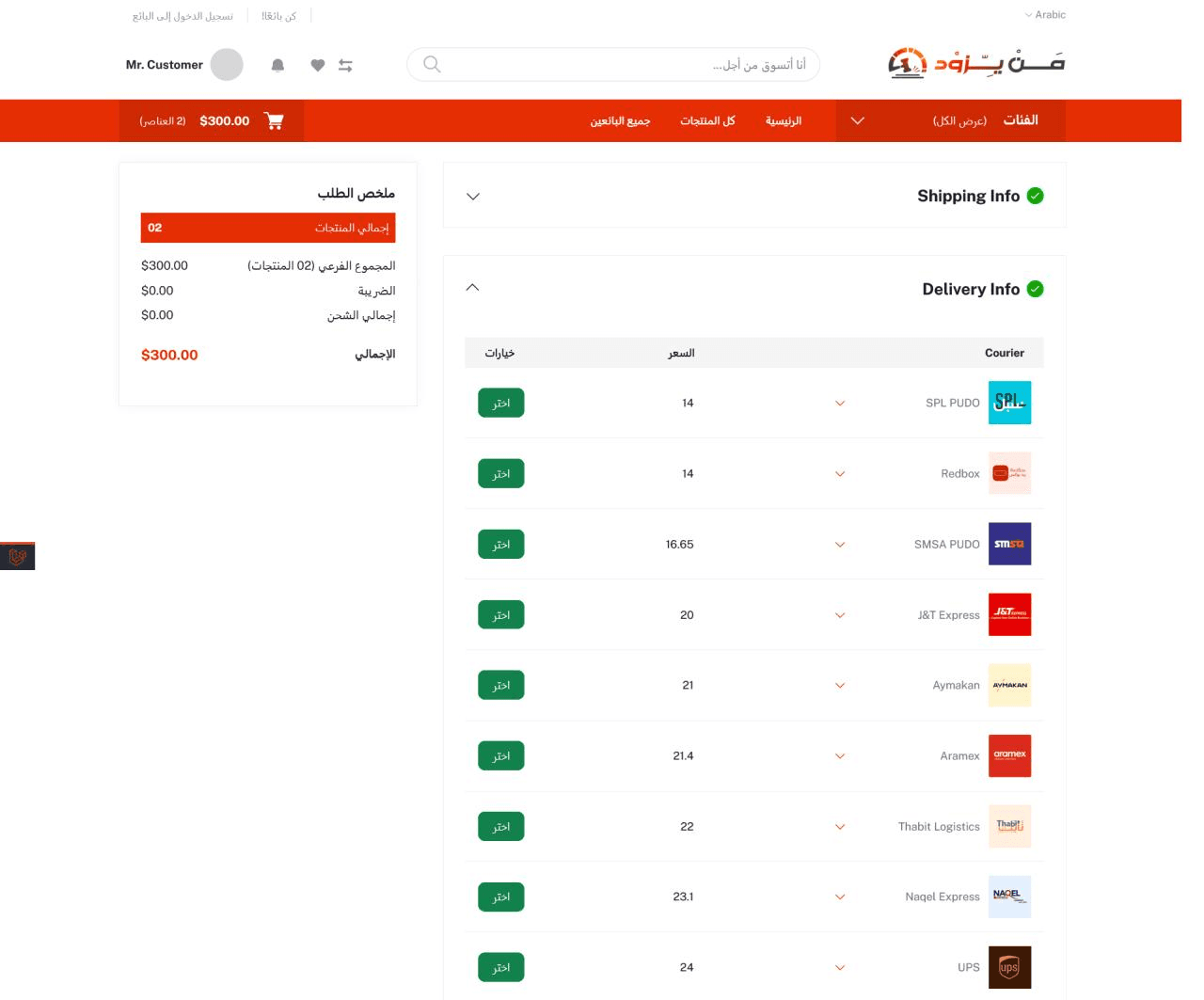Select SPL PUDO with اختر button
The height and width of the screenshot is (1000, 1204).
(x=501, y=403)
